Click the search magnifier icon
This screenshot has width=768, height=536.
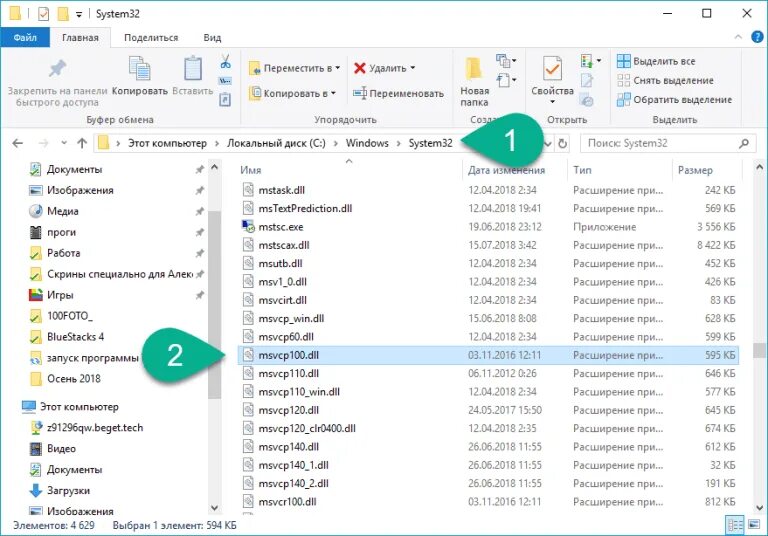click(744, 144)
